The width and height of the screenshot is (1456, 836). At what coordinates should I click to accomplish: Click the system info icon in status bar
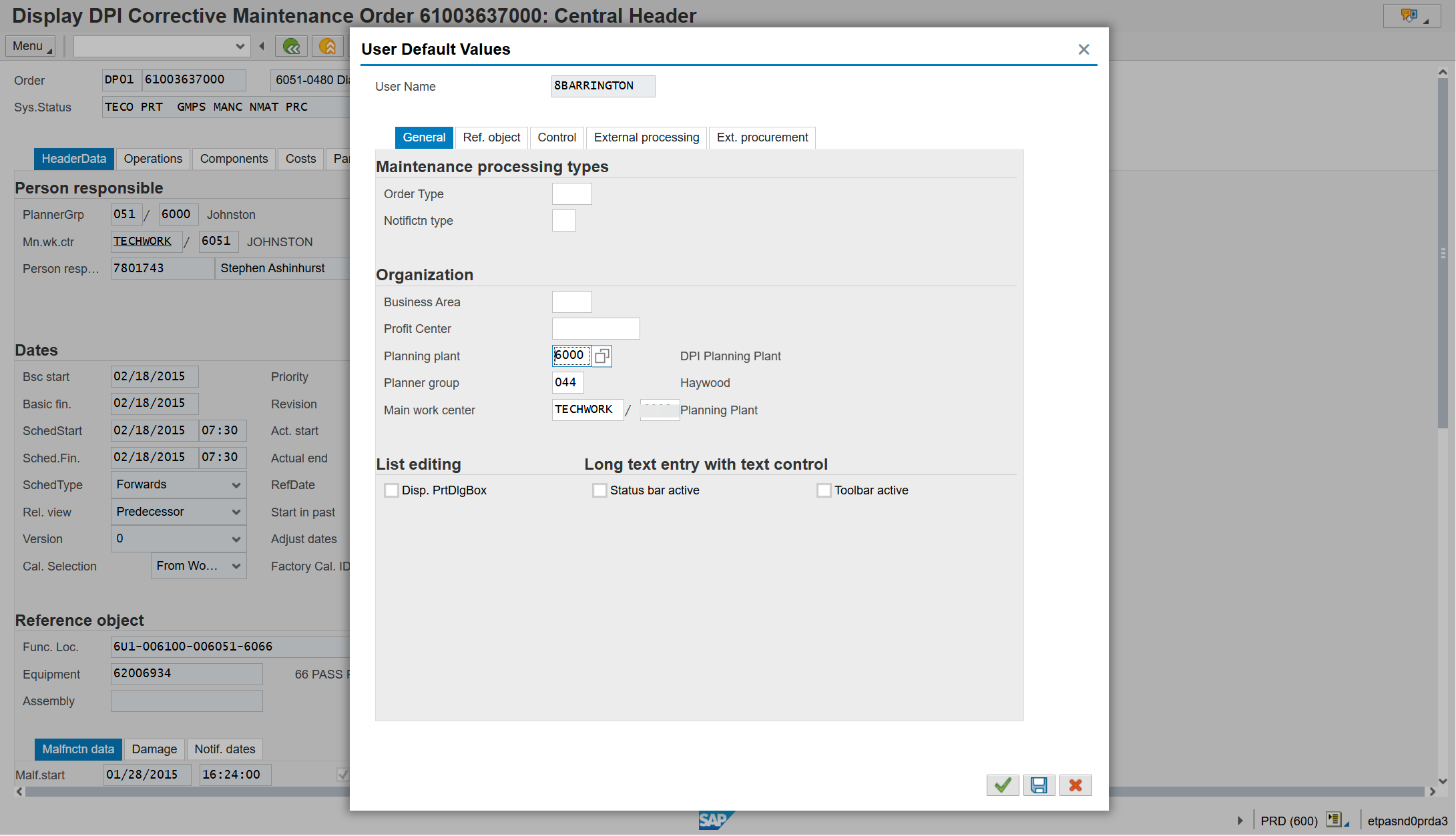tap(1337, 820)
